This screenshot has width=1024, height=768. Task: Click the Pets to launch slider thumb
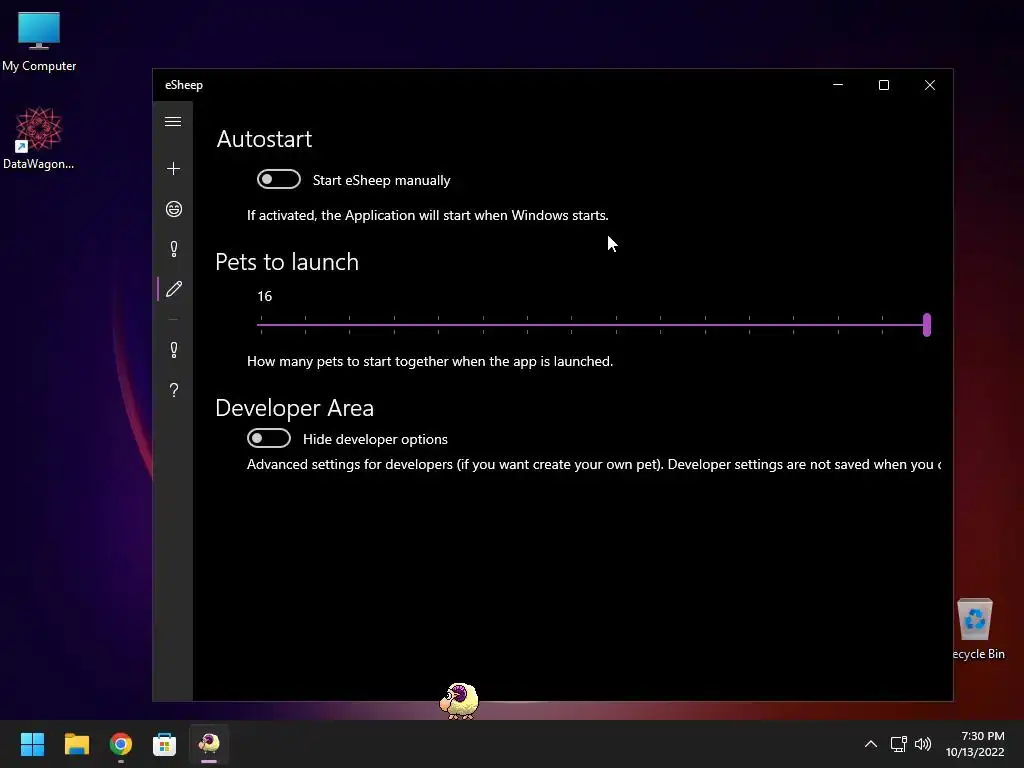[x=927, y=325]
